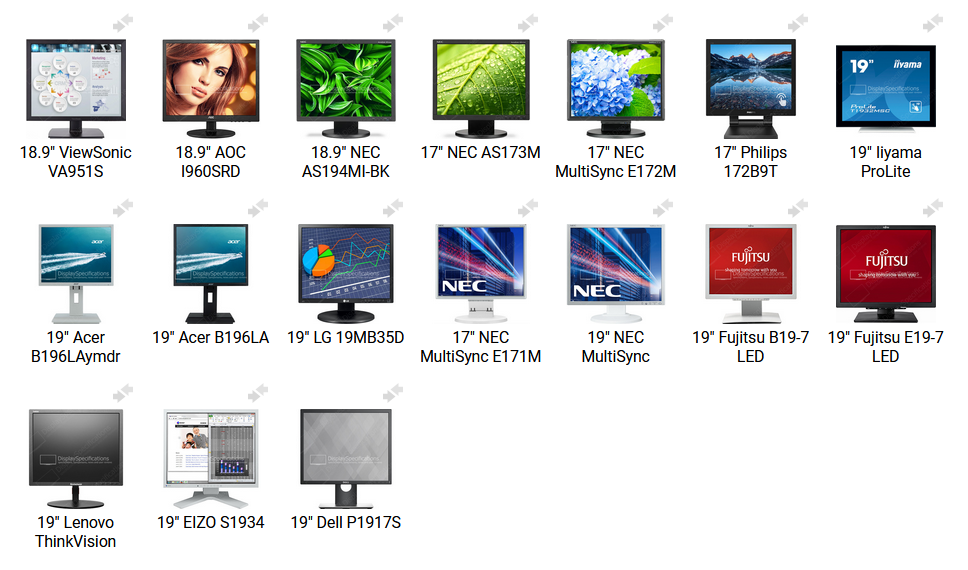Open the NEC AS194MI-BK monitor image
The height and width of the screenshot is (570, 968).
click(x=346, y=88)
